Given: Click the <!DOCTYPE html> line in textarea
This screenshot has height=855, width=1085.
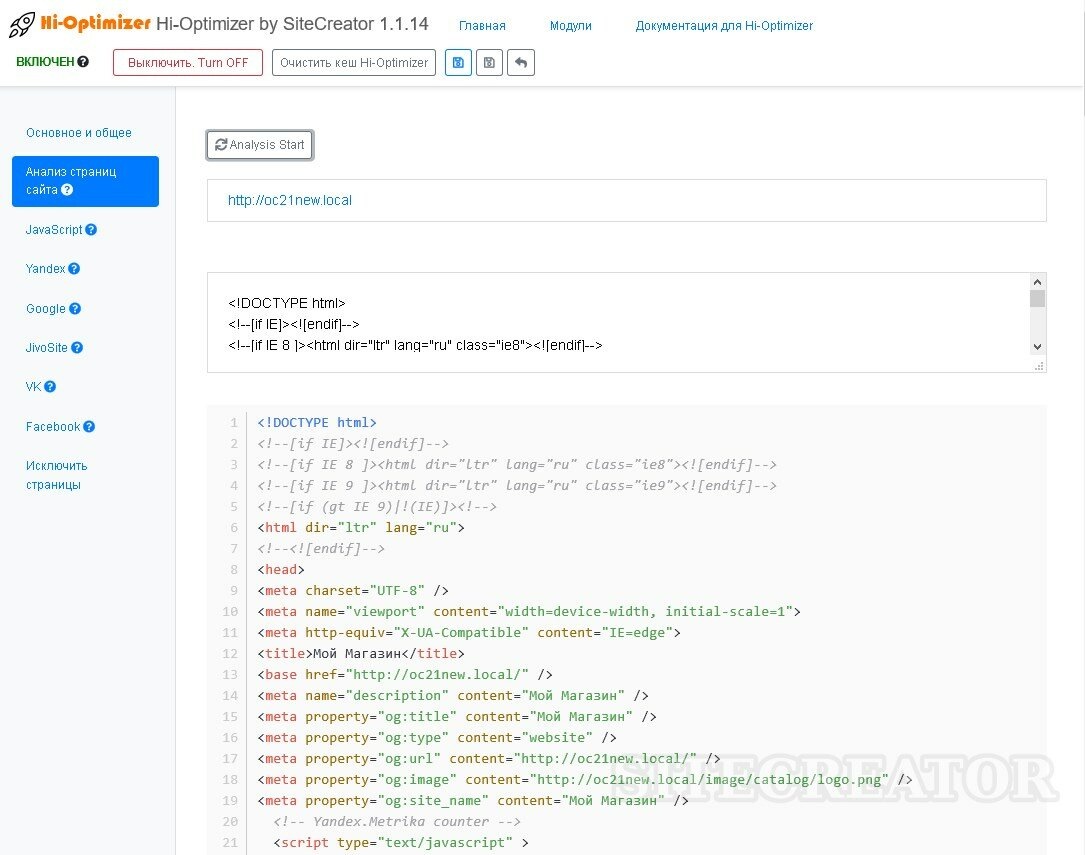Looking at the screenshot, I should pos(286,303).
